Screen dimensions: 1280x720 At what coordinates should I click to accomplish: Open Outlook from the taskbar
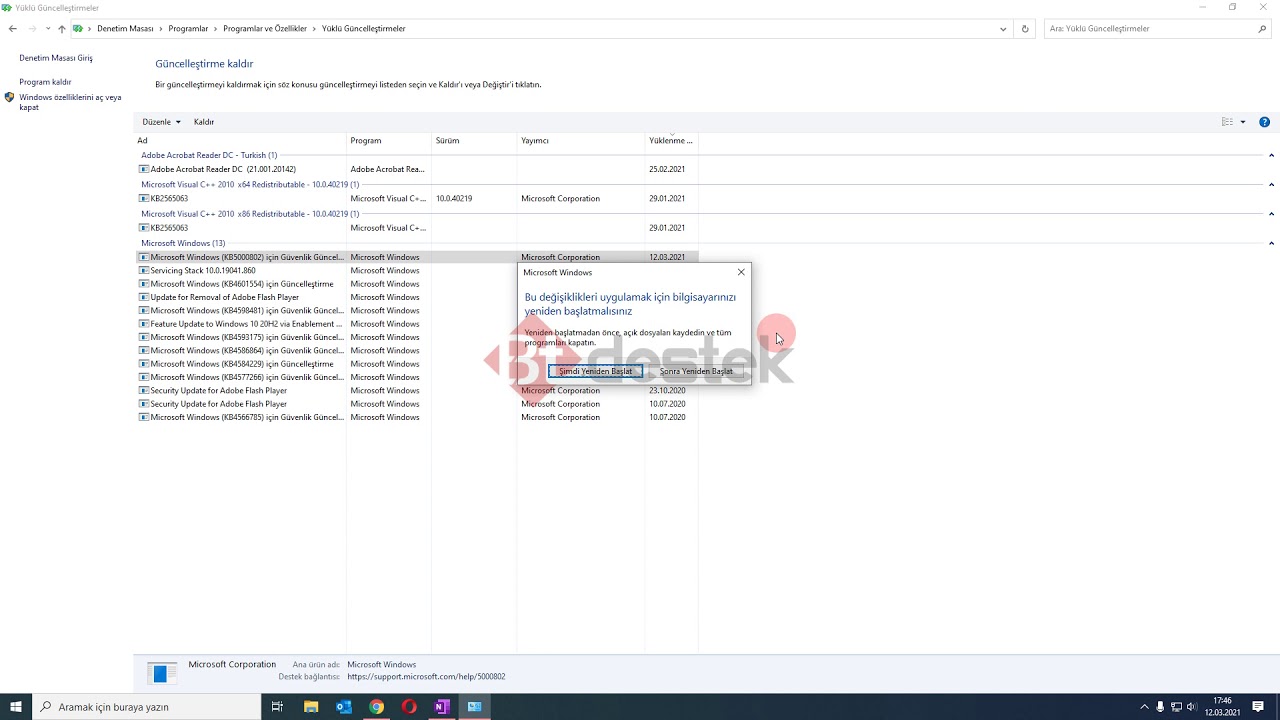[x=344, y=707]
